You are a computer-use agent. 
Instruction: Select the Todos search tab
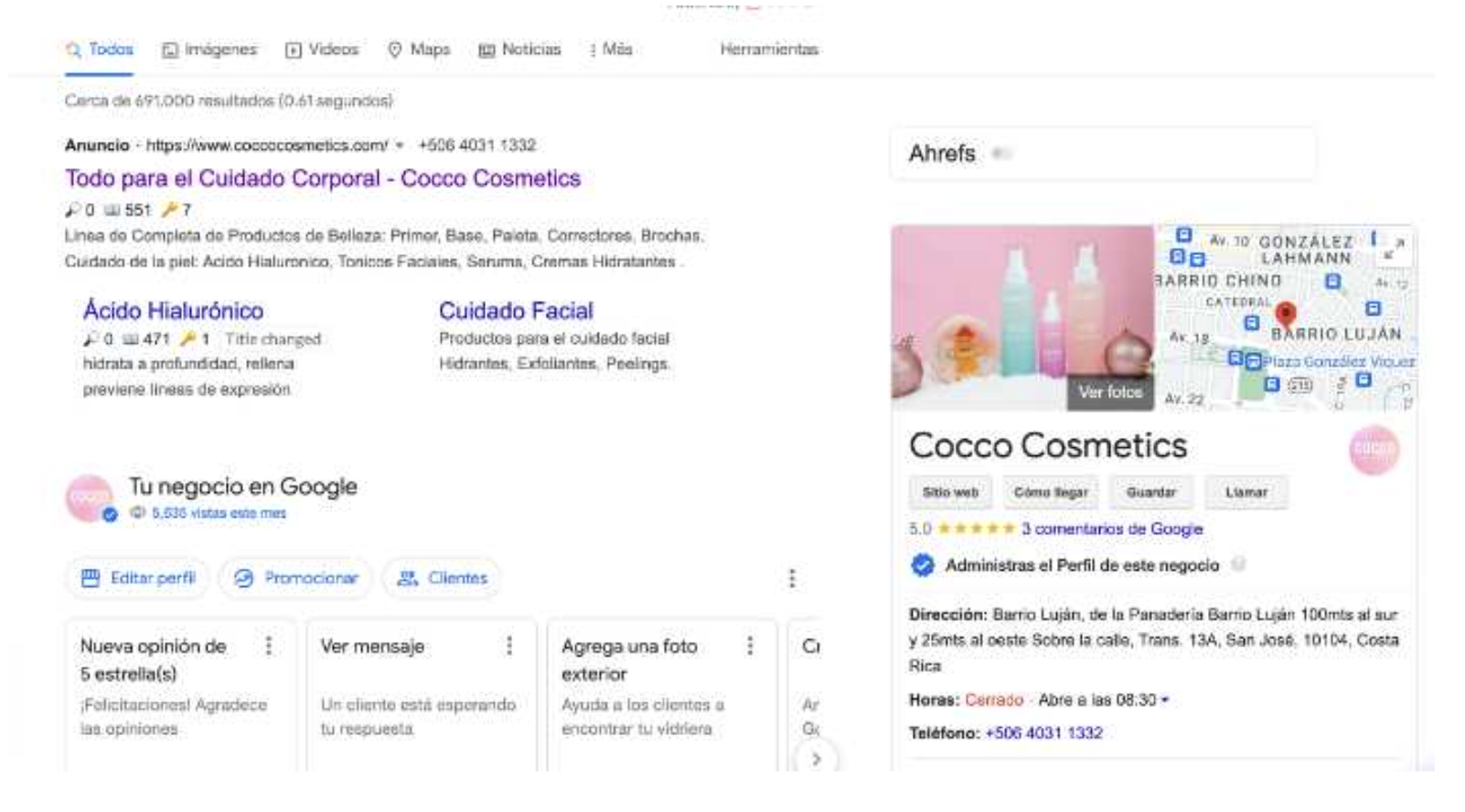point(100,49)
